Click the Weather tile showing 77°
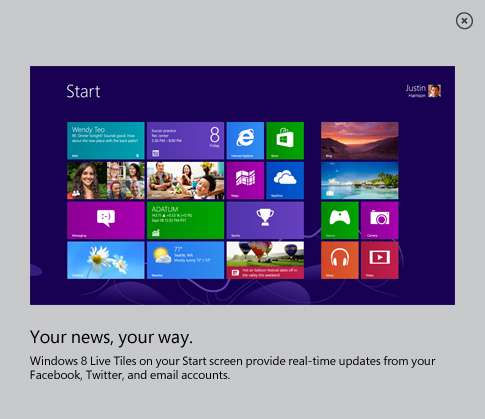This screenshot has width=485, height=419. (185, 260)
